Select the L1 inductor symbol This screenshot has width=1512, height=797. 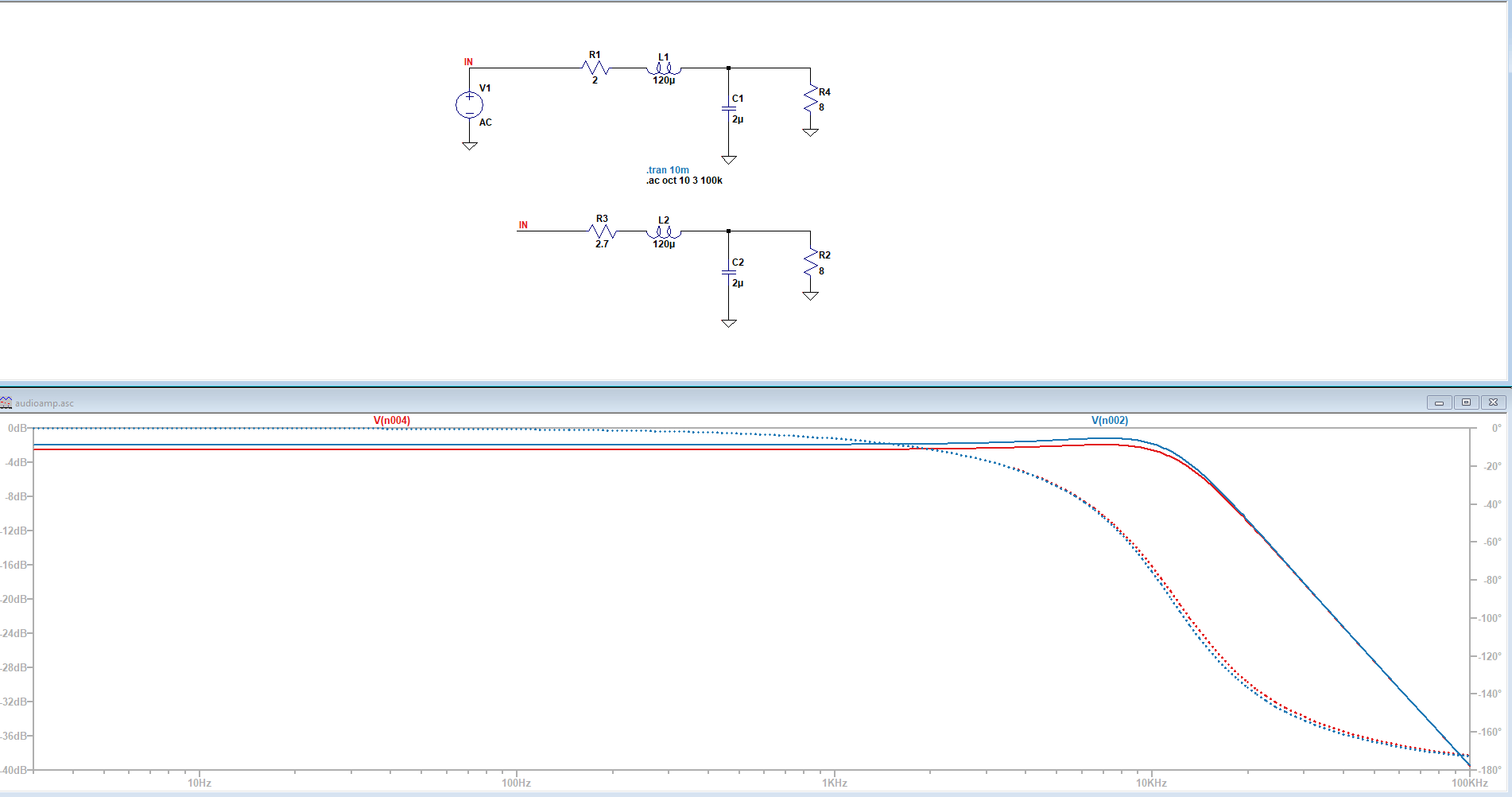(664, 68)
